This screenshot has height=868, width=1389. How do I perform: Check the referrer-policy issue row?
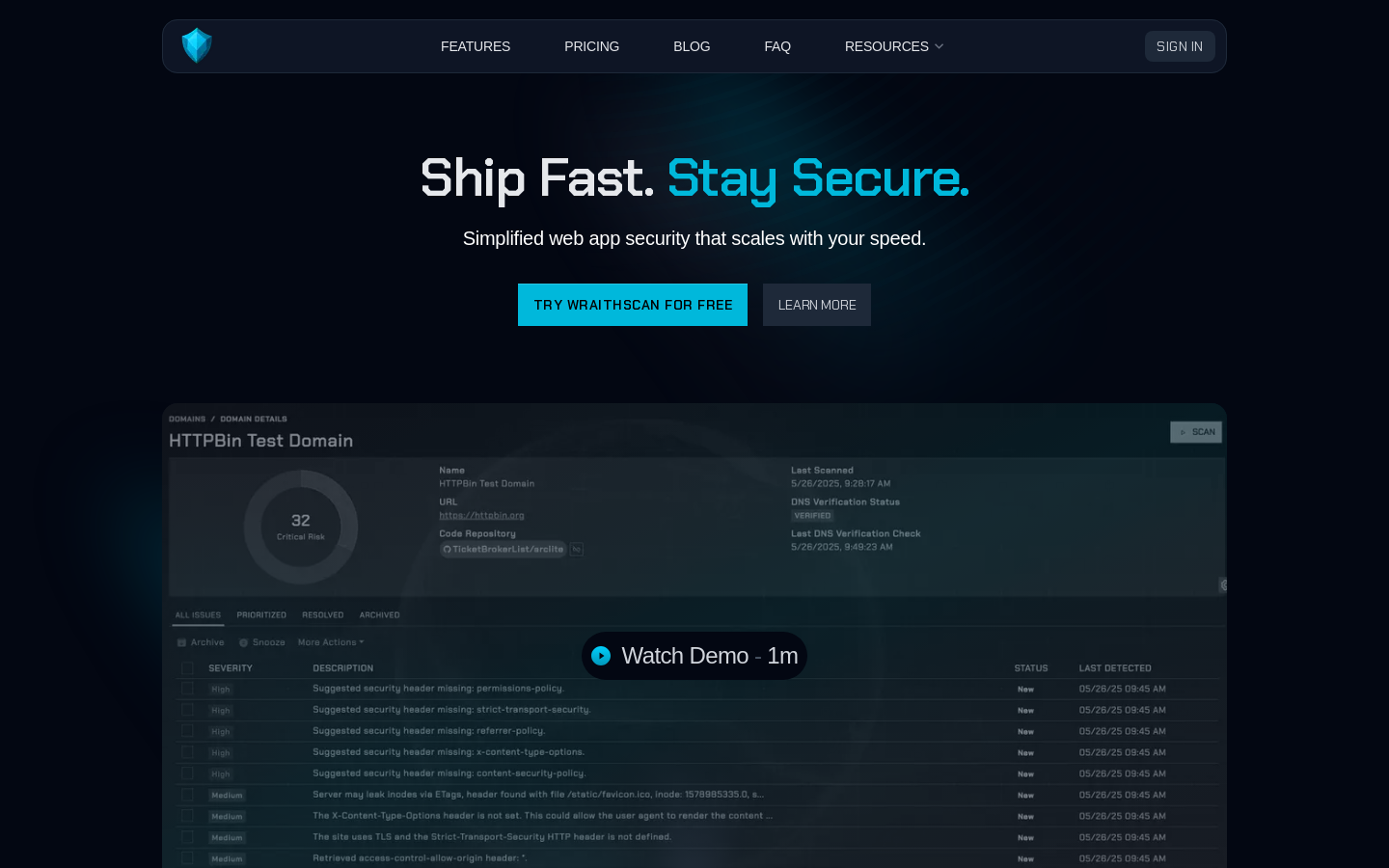[x=187, y=731]
